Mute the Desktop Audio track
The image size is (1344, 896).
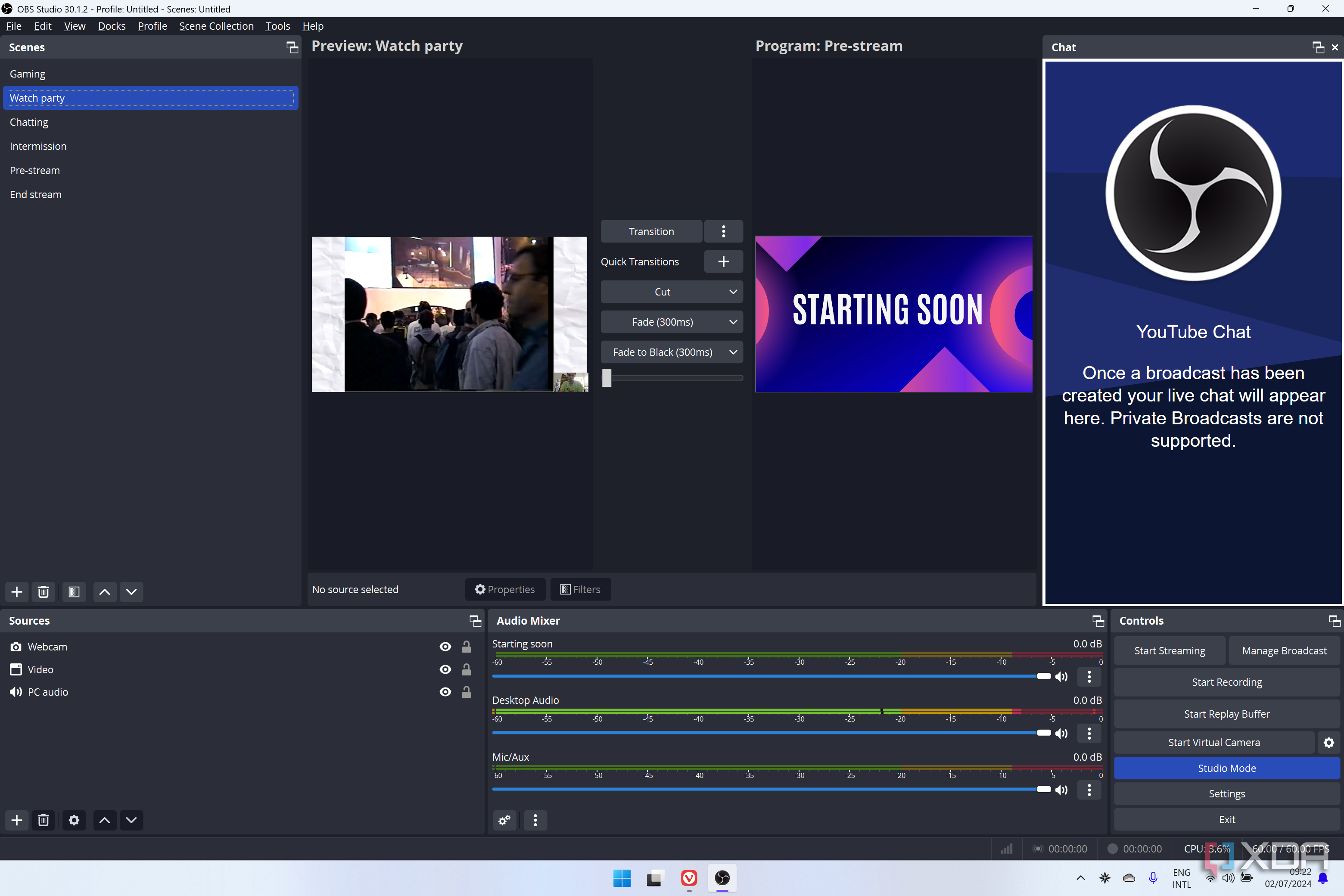[x=1062, y=733]
